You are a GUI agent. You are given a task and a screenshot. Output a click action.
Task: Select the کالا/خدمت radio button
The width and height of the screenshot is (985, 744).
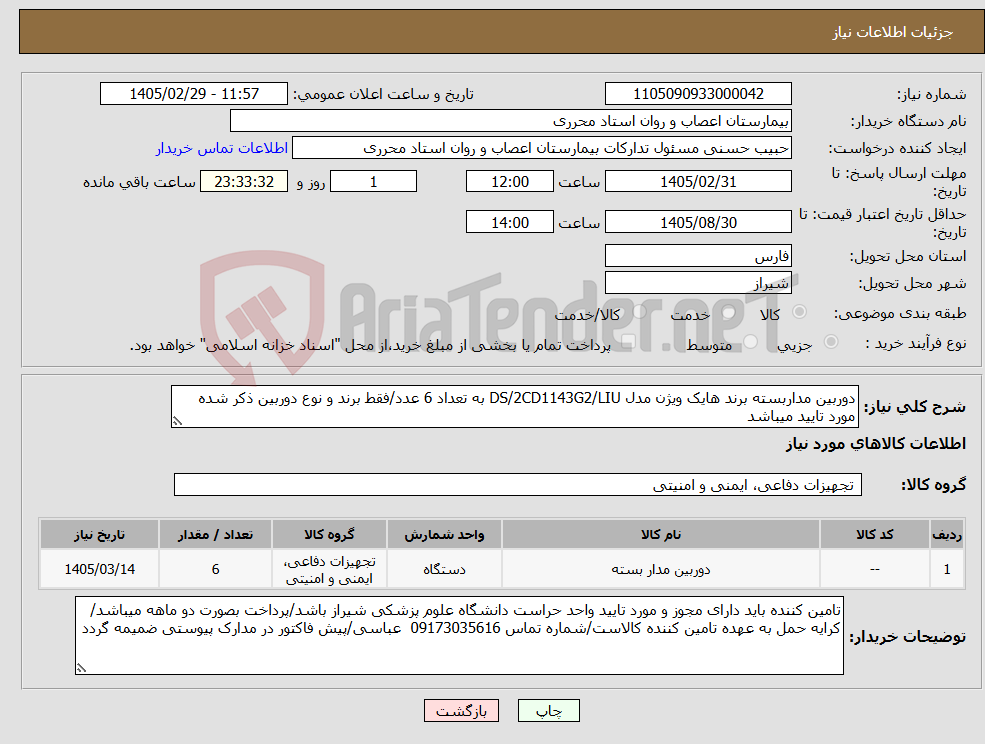639,312
